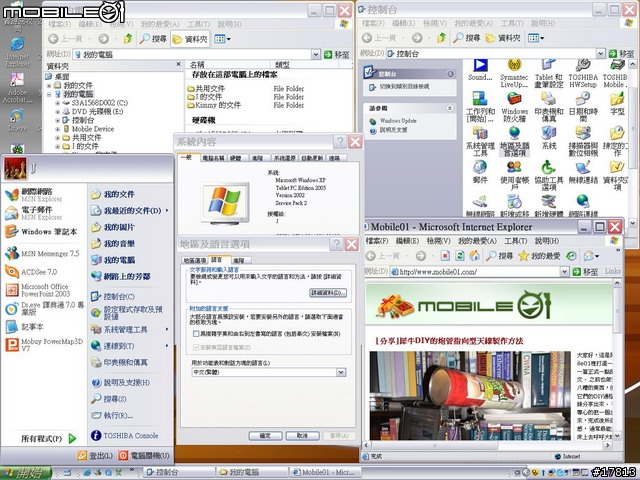The height and width of the screenshot is (480, 640).
Task: Collapse 我的電腦 node in folder tree
Action: [x=49, y=94]
